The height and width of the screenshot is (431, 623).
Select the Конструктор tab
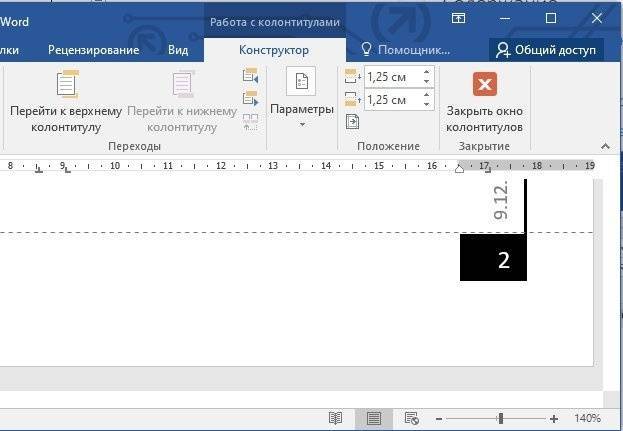[x=274, y=50]
